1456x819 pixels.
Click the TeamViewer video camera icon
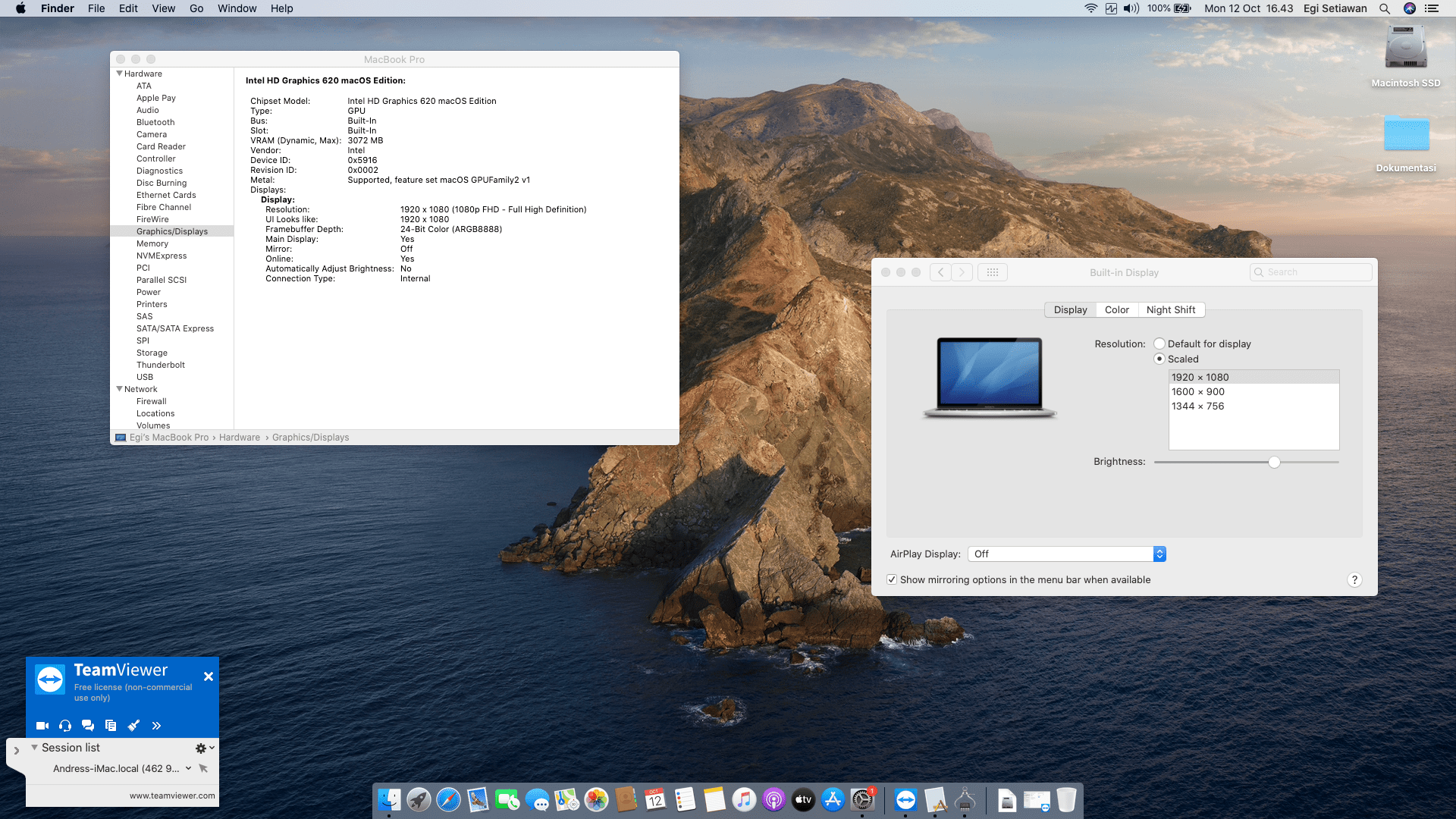42,726
